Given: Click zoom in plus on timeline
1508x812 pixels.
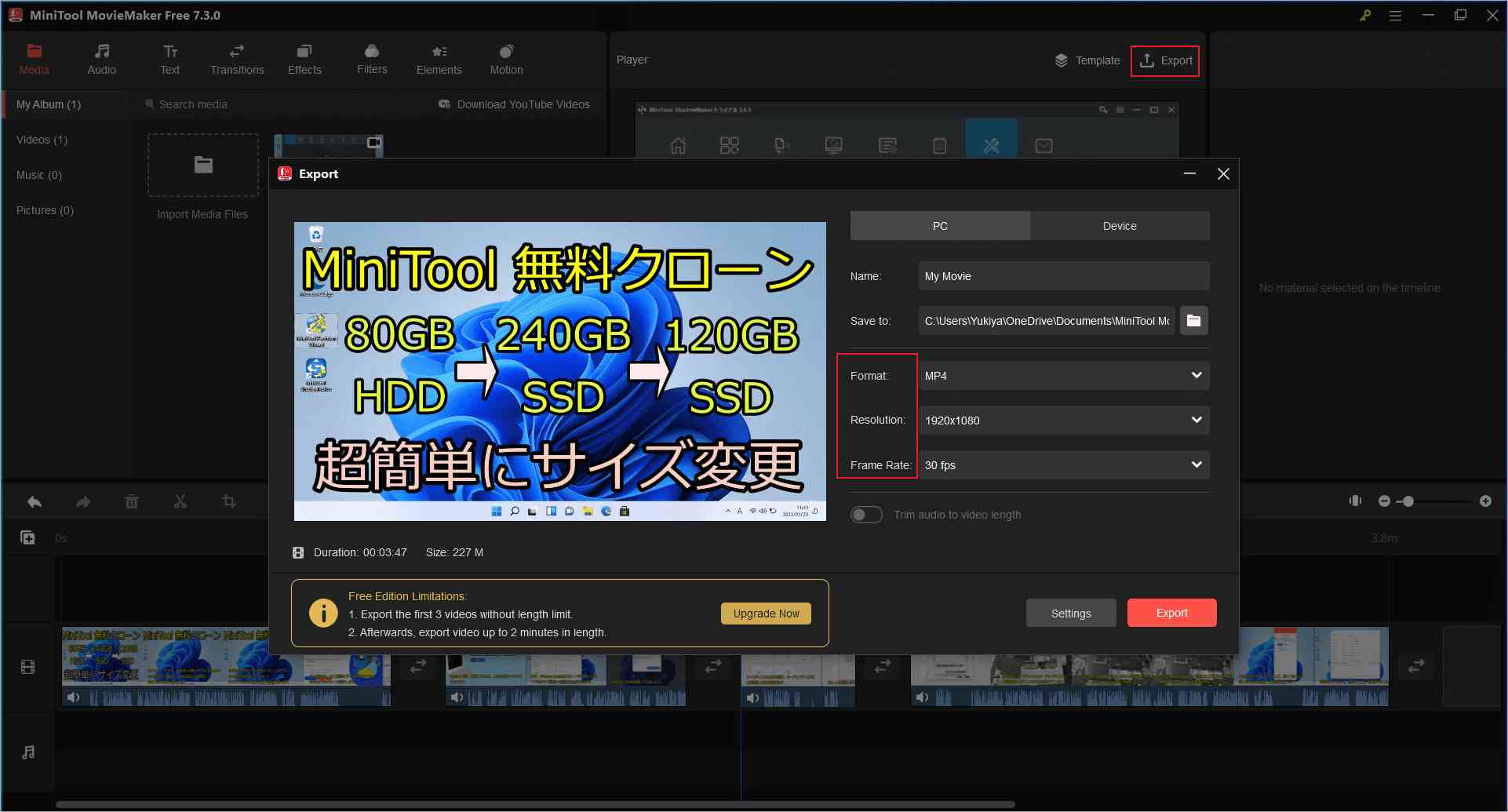Looking at the screenshot, I should (x=1485, y=501).
